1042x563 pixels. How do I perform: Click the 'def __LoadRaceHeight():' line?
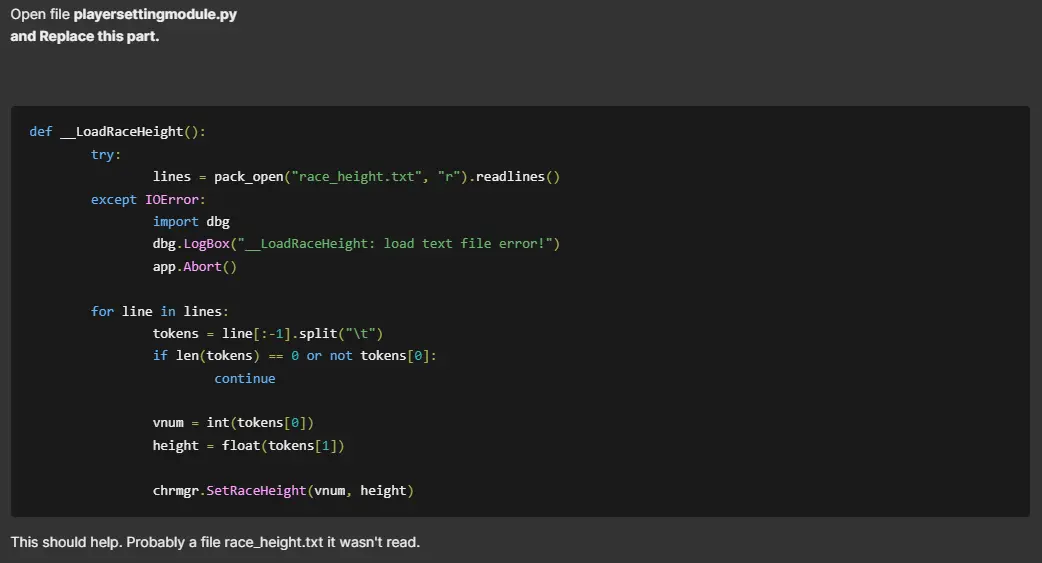[117, 132]
